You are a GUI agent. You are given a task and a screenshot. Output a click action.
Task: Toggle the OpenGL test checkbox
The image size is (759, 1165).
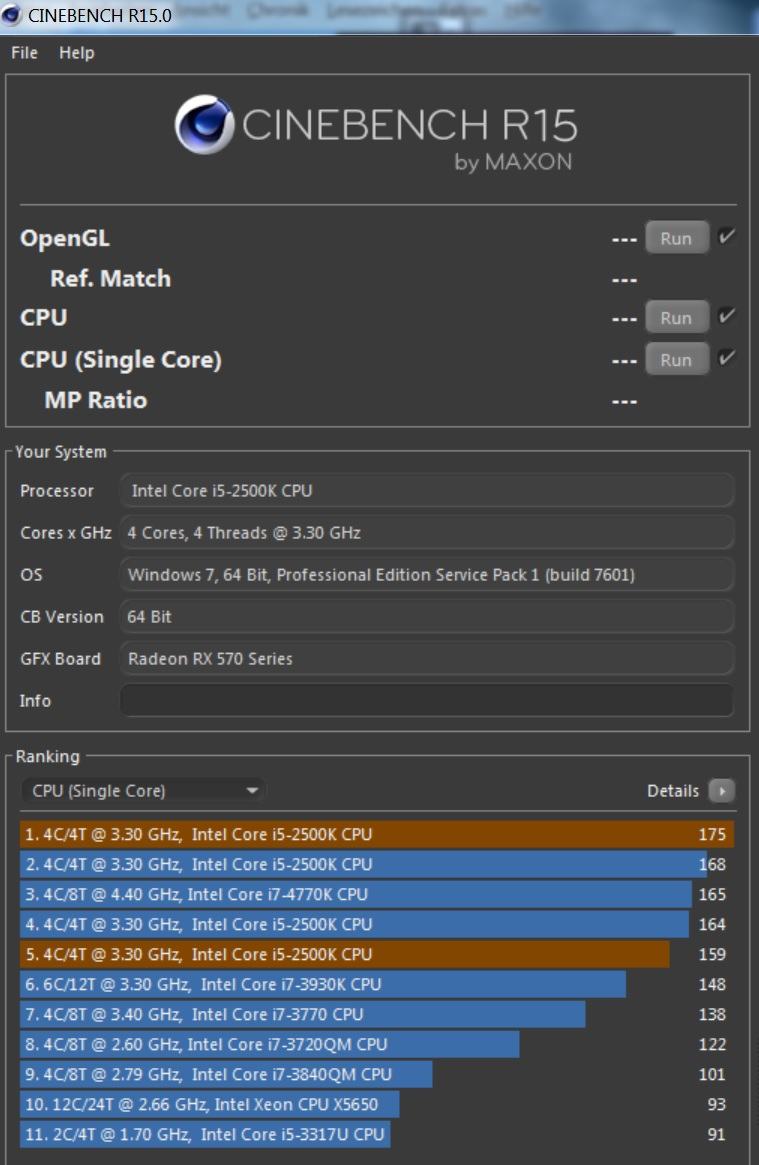727,237
